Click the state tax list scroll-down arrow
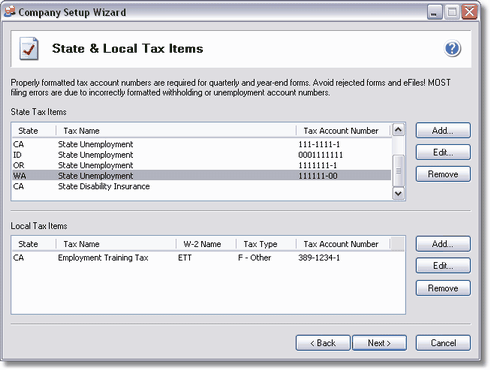 click(398, 193)
